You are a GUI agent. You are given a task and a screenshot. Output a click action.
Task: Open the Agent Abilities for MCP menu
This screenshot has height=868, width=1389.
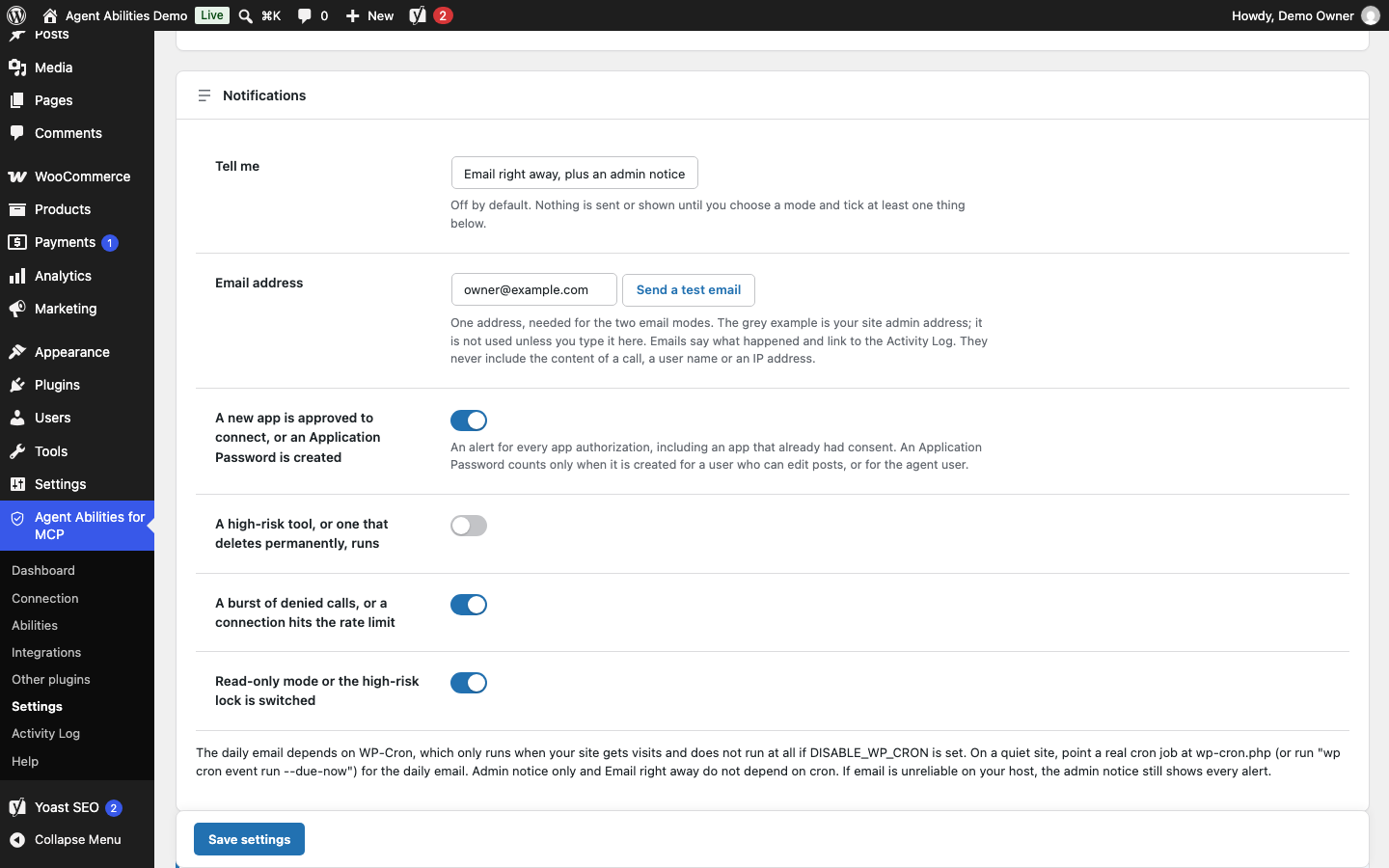[77, 526]
